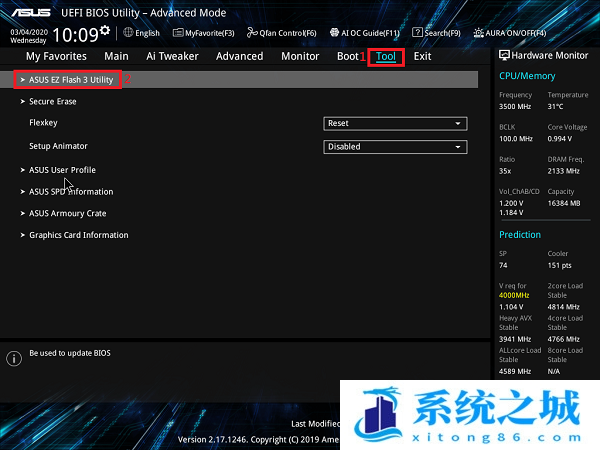Open the Ai Tweaker tab
The height and width of the screenshot is (450, 600).
coord(172,56)
